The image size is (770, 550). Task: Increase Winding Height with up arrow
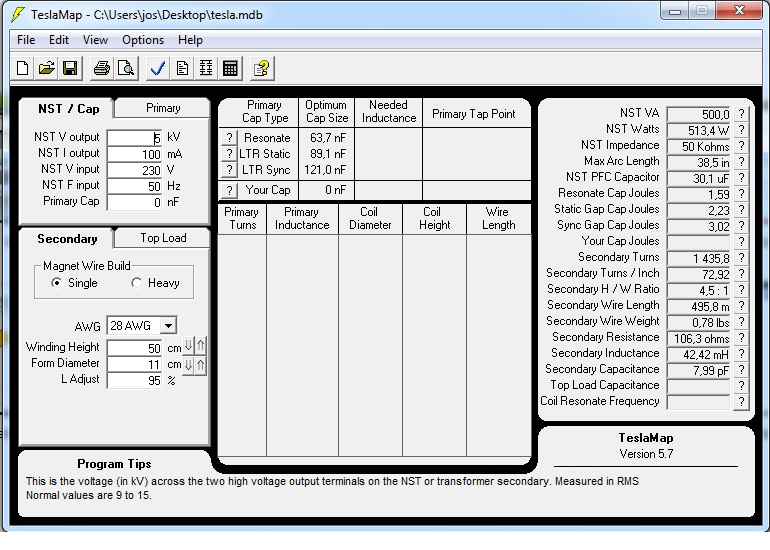(200, 346)
